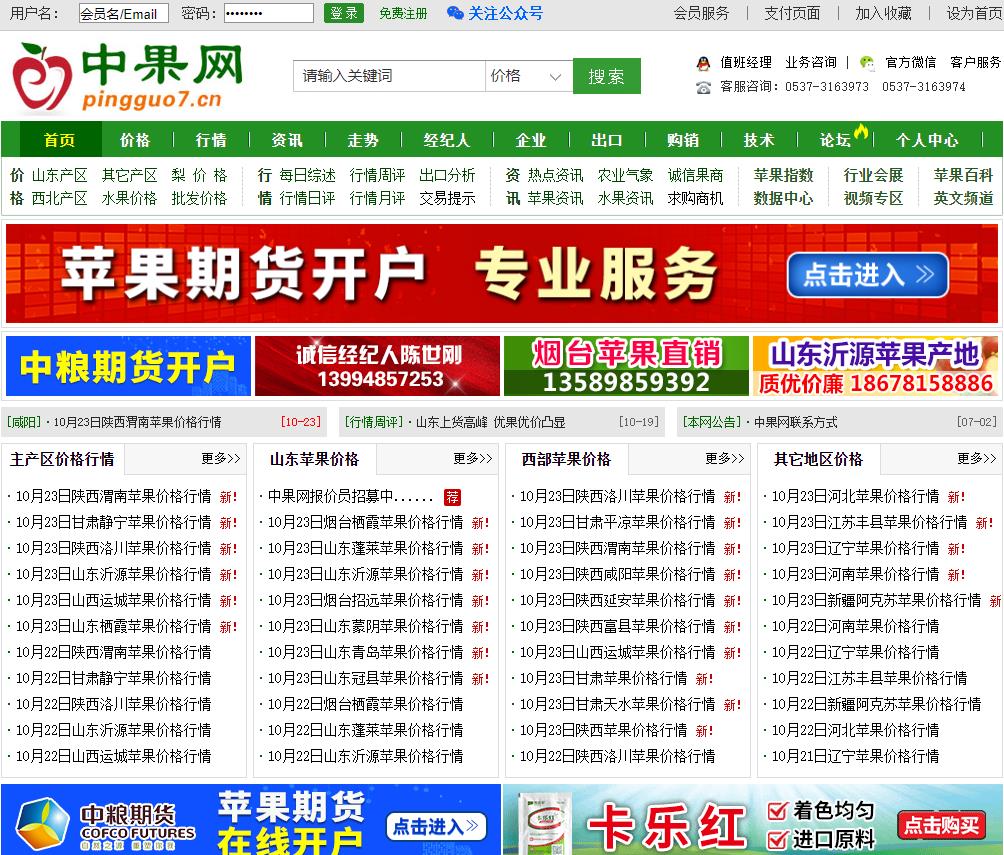Open 英文频道 link
This screenshot has height=855, width=1004.
(963, 199)
